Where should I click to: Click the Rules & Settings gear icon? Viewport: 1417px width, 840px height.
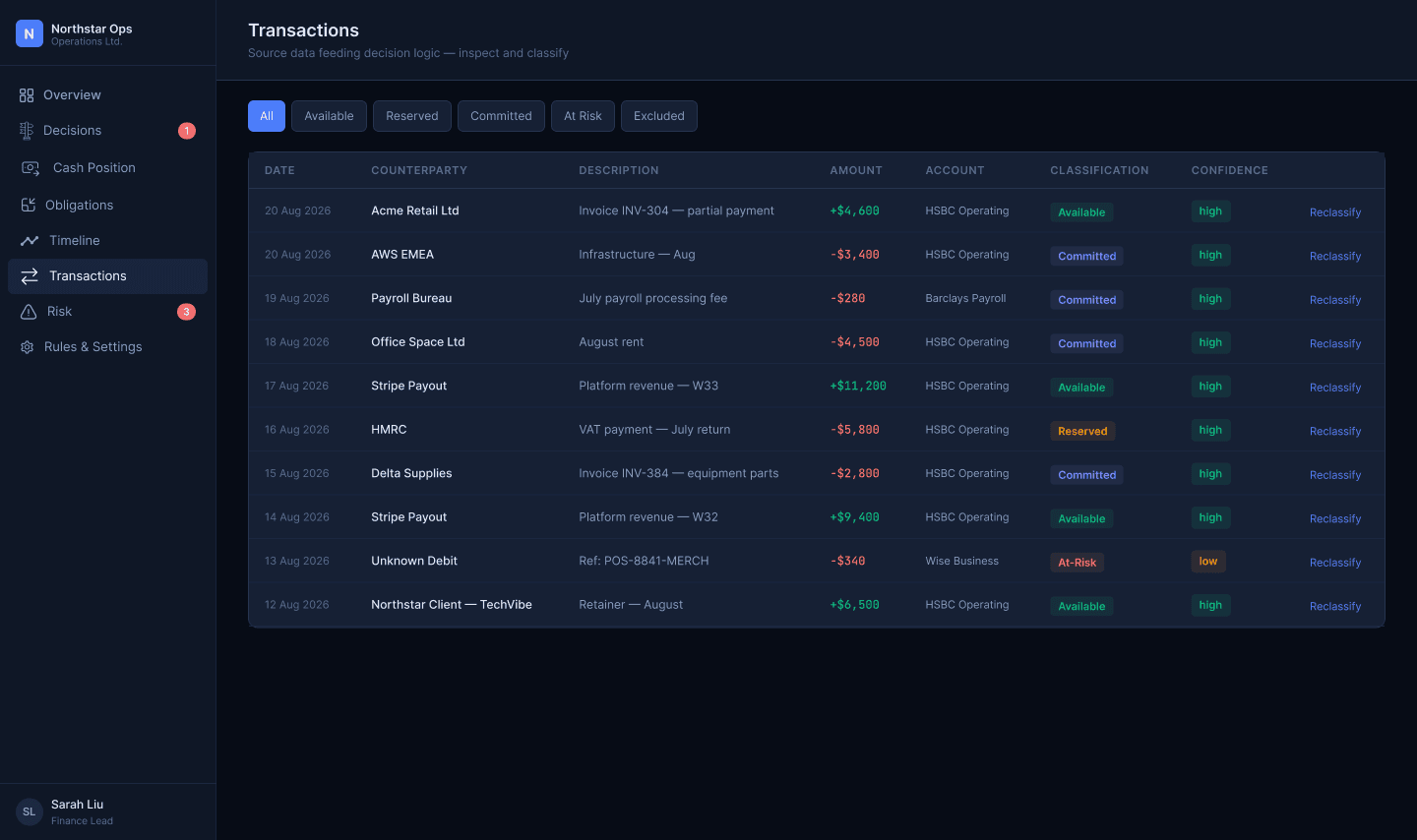tap(27, 347)
